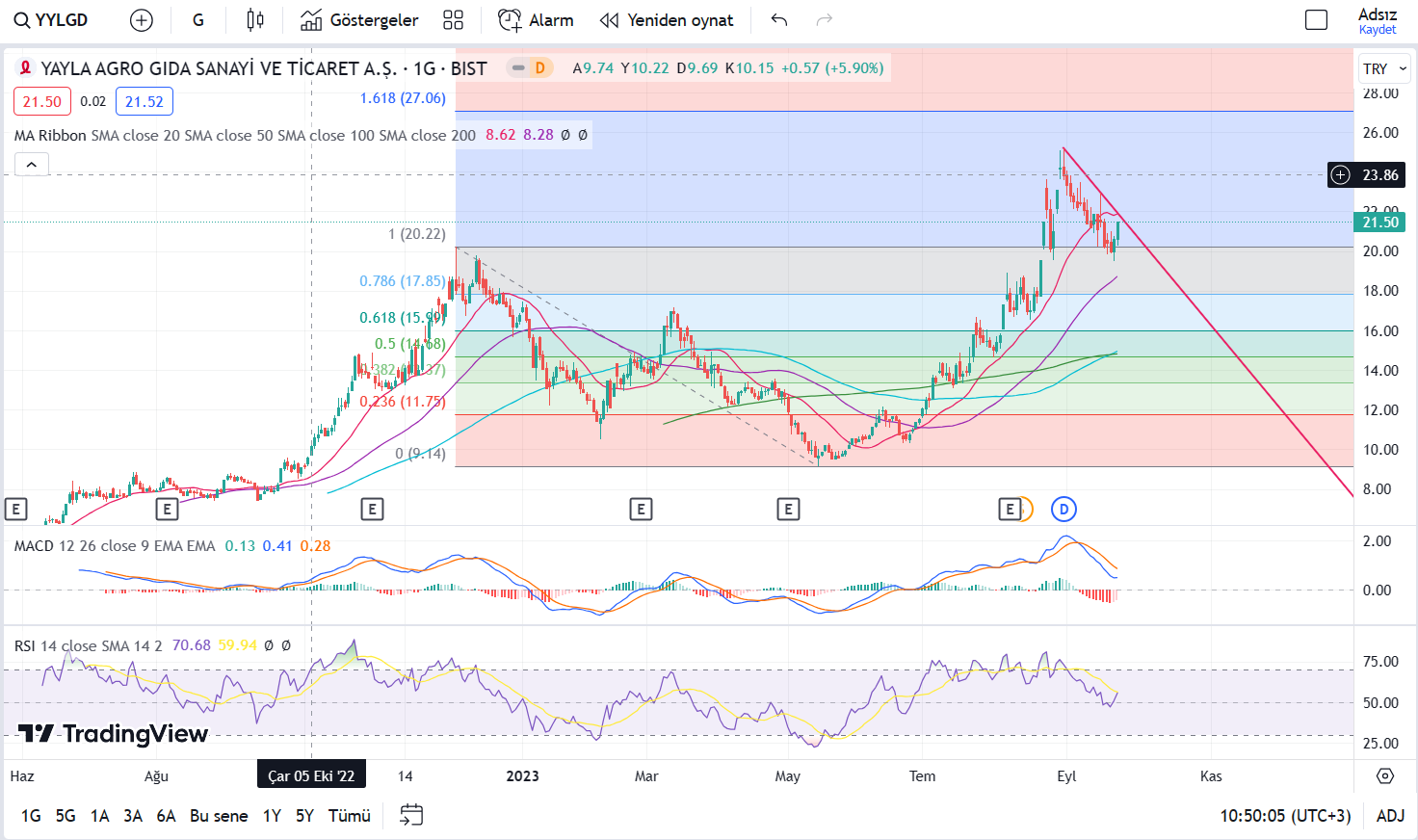Click the 21.50 sell price button
The image size is (1418, 840).
[x=42, y=101]
